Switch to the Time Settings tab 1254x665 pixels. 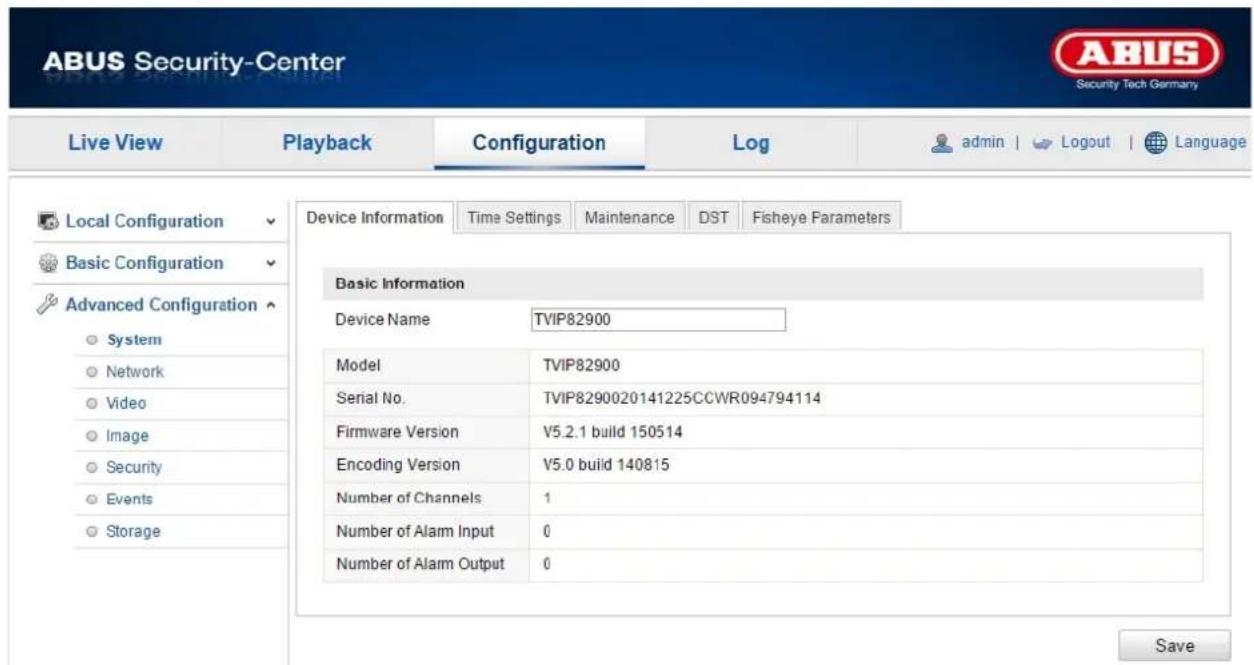(514, 217)
